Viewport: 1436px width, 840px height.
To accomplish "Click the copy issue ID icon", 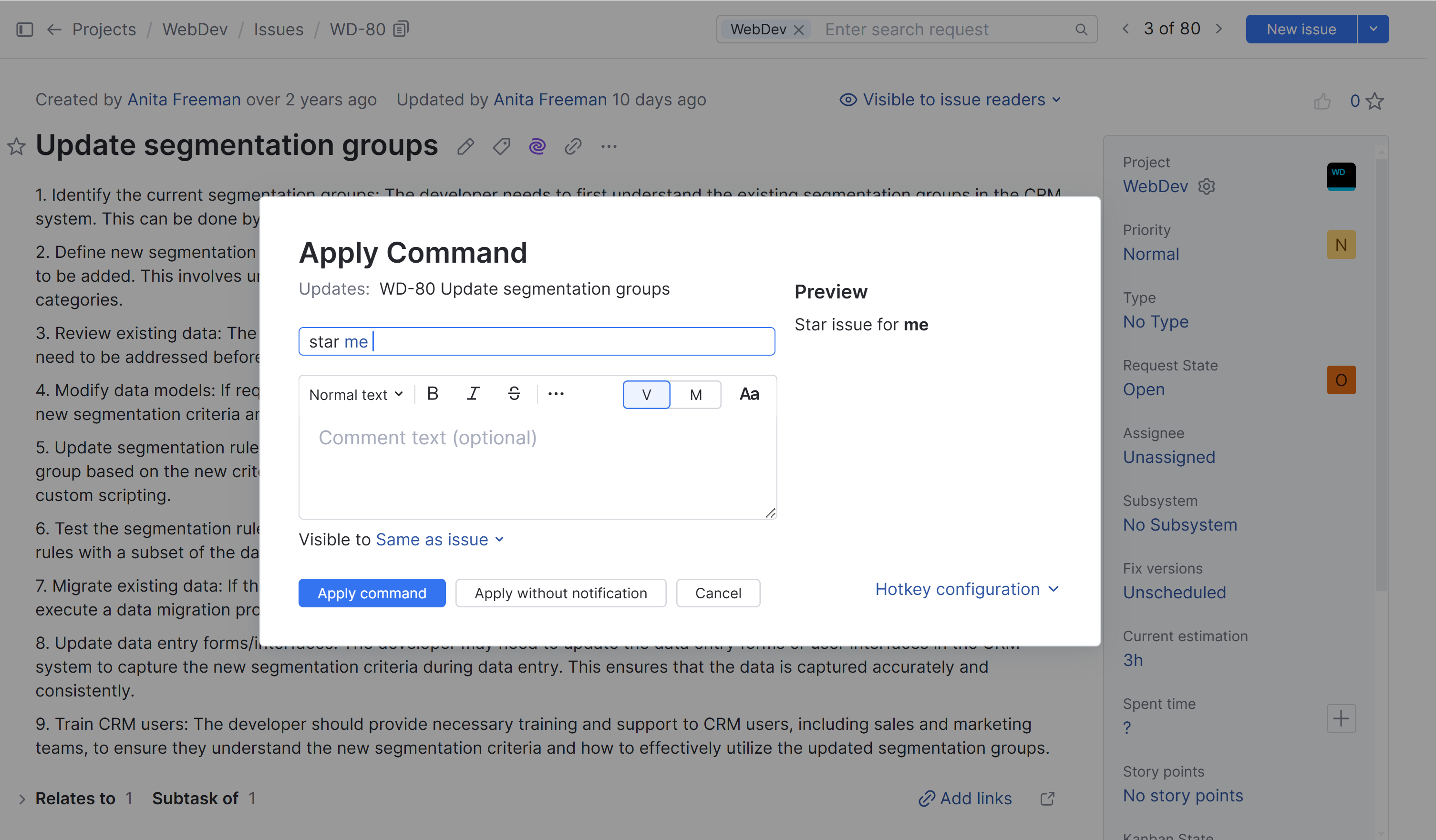I will [401, 29].
